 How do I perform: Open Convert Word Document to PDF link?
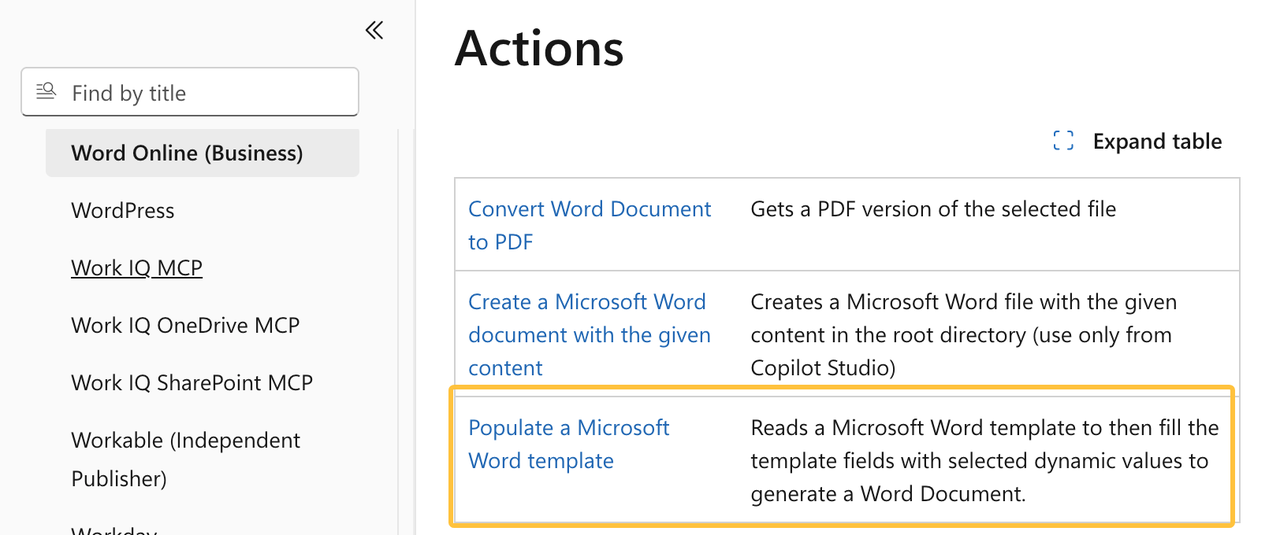click(590, 225)
